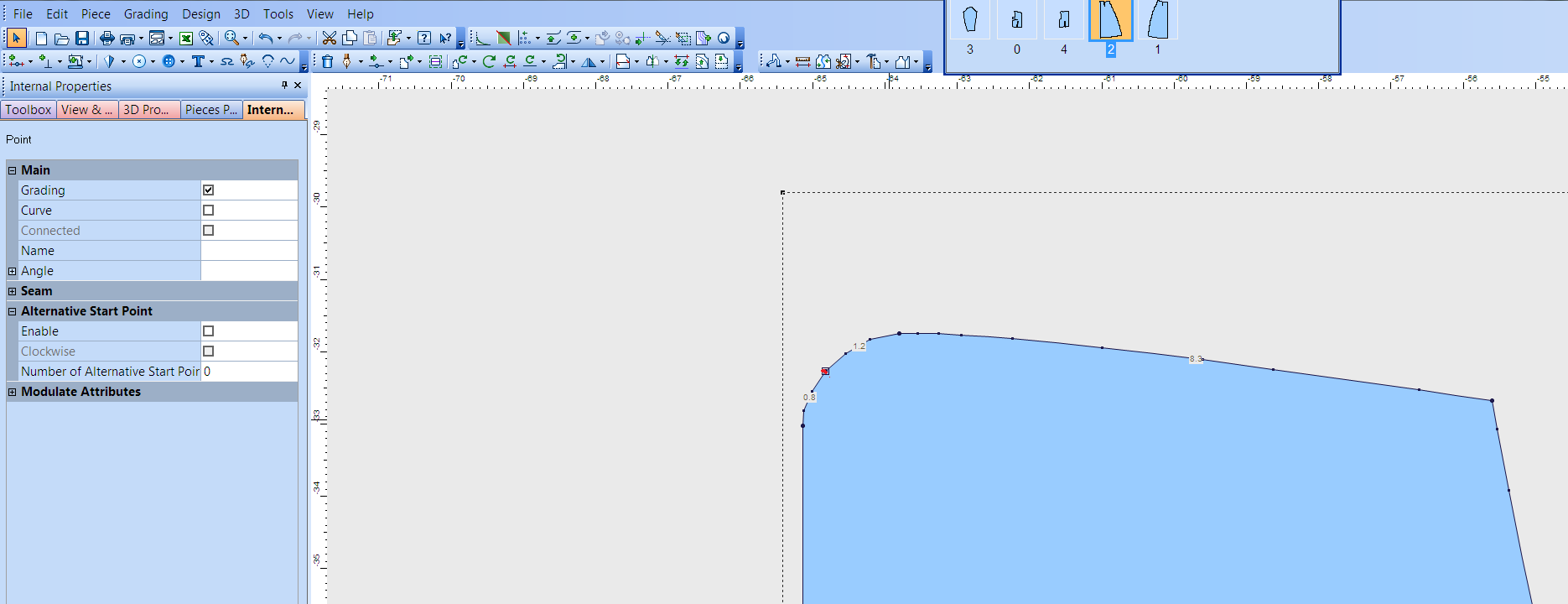
Task: Expand the Angle property
Action: pos(13,271)
